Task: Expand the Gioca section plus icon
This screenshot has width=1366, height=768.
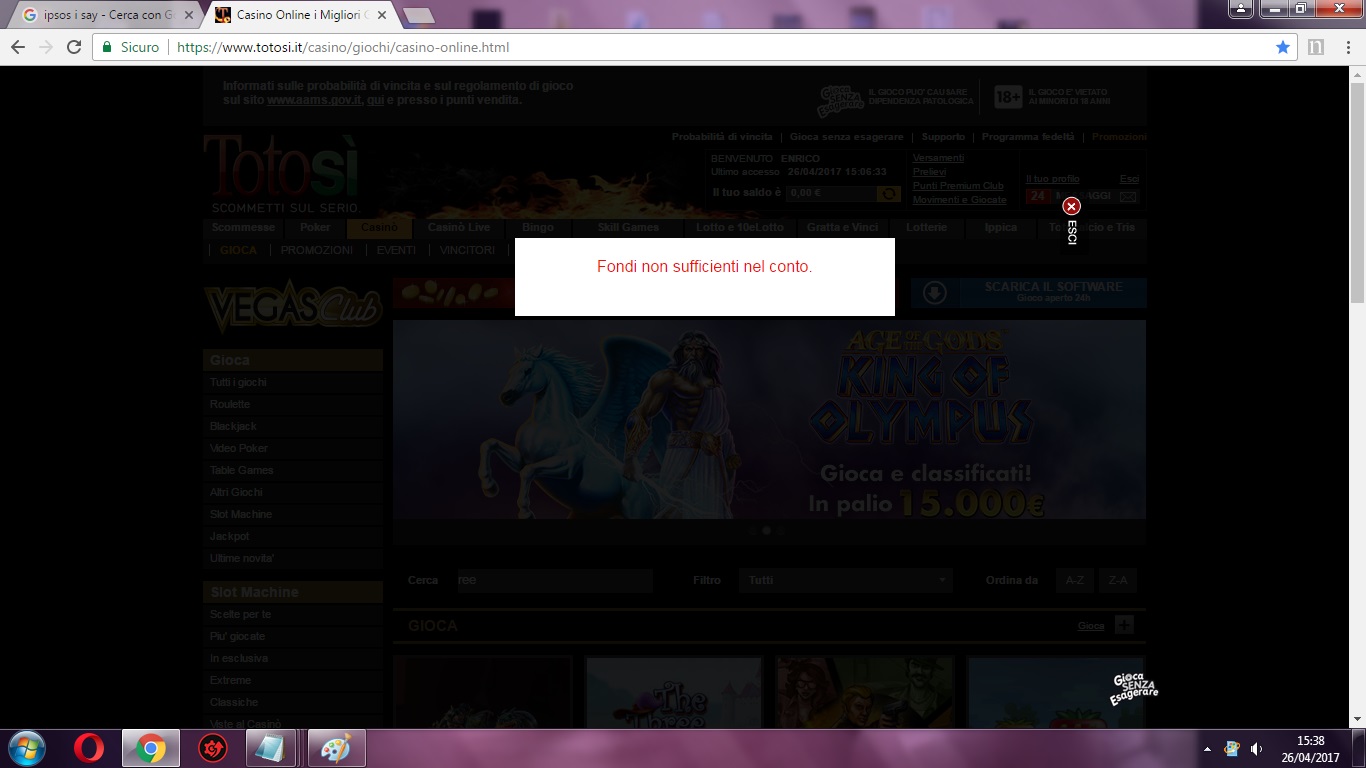Action: coord(1124,625)
